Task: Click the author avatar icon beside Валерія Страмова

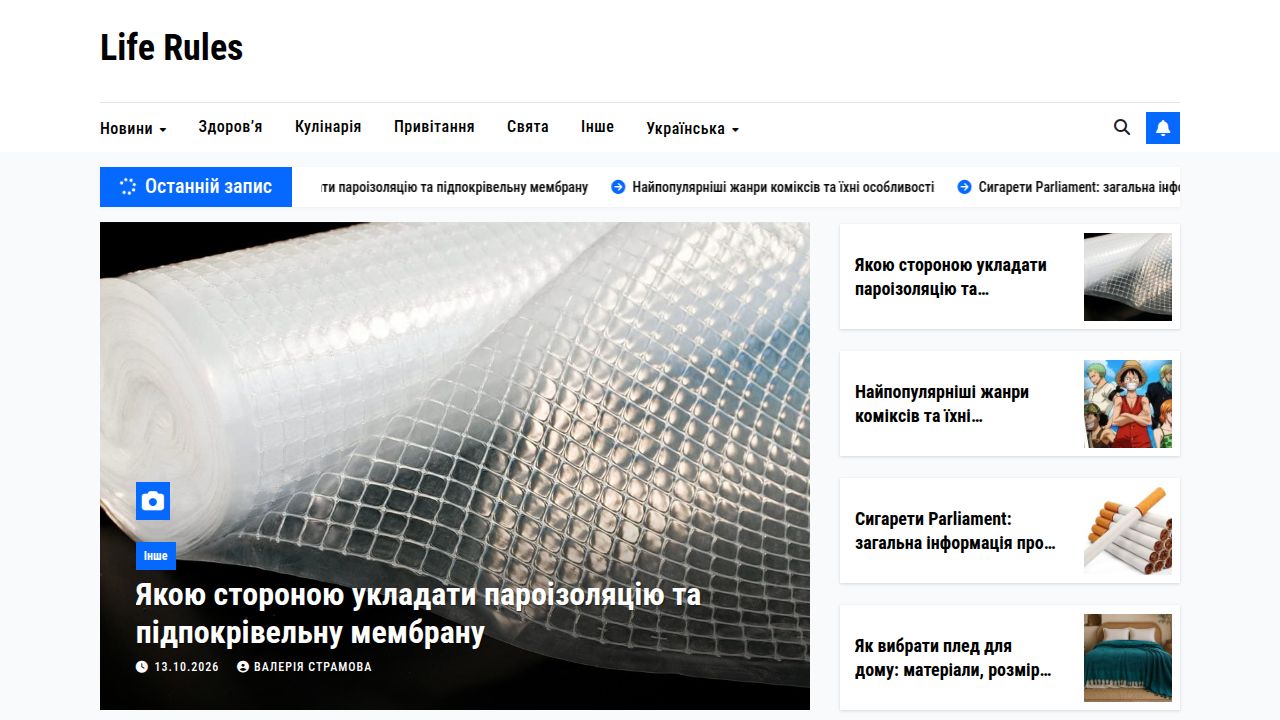Action: pyautogui.click(x=243, y=667)
